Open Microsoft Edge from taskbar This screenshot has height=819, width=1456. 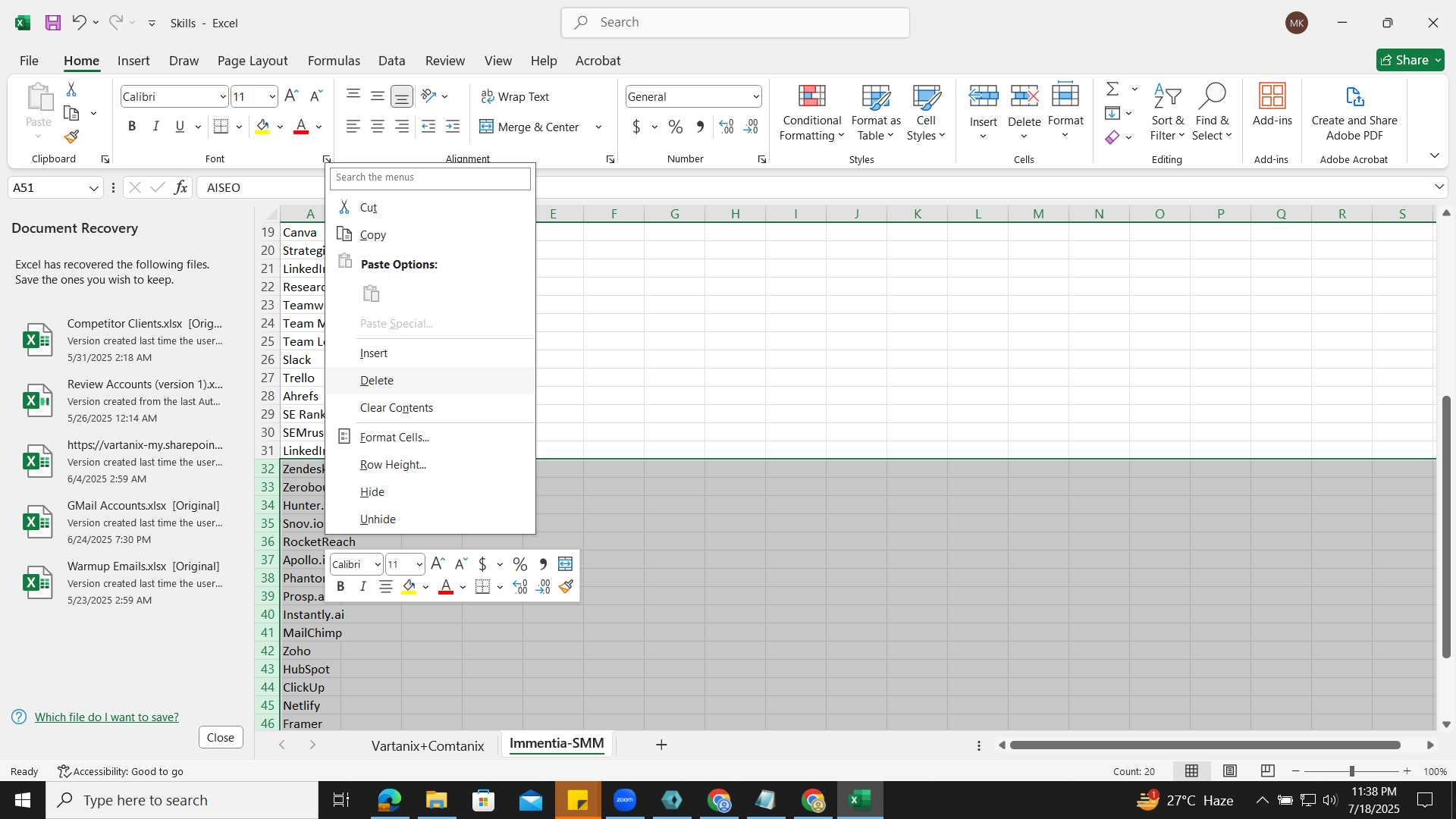point(389,800)
